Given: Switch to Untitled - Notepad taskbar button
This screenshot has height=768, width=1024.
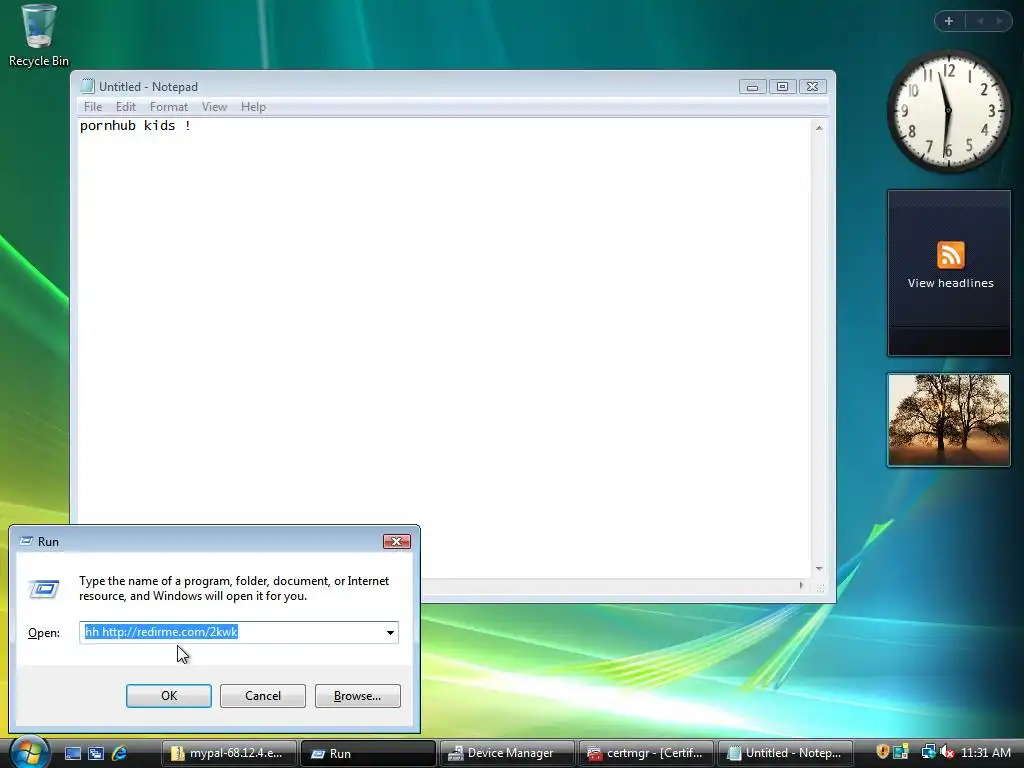Looking at the screenshot, I should [x=785, y=753].
